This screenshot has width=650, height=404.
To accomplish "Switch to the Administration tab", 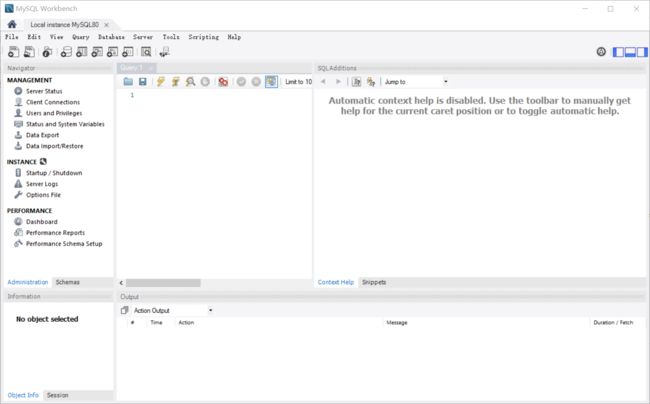I will pyautogui.click(x=28, y=282).
